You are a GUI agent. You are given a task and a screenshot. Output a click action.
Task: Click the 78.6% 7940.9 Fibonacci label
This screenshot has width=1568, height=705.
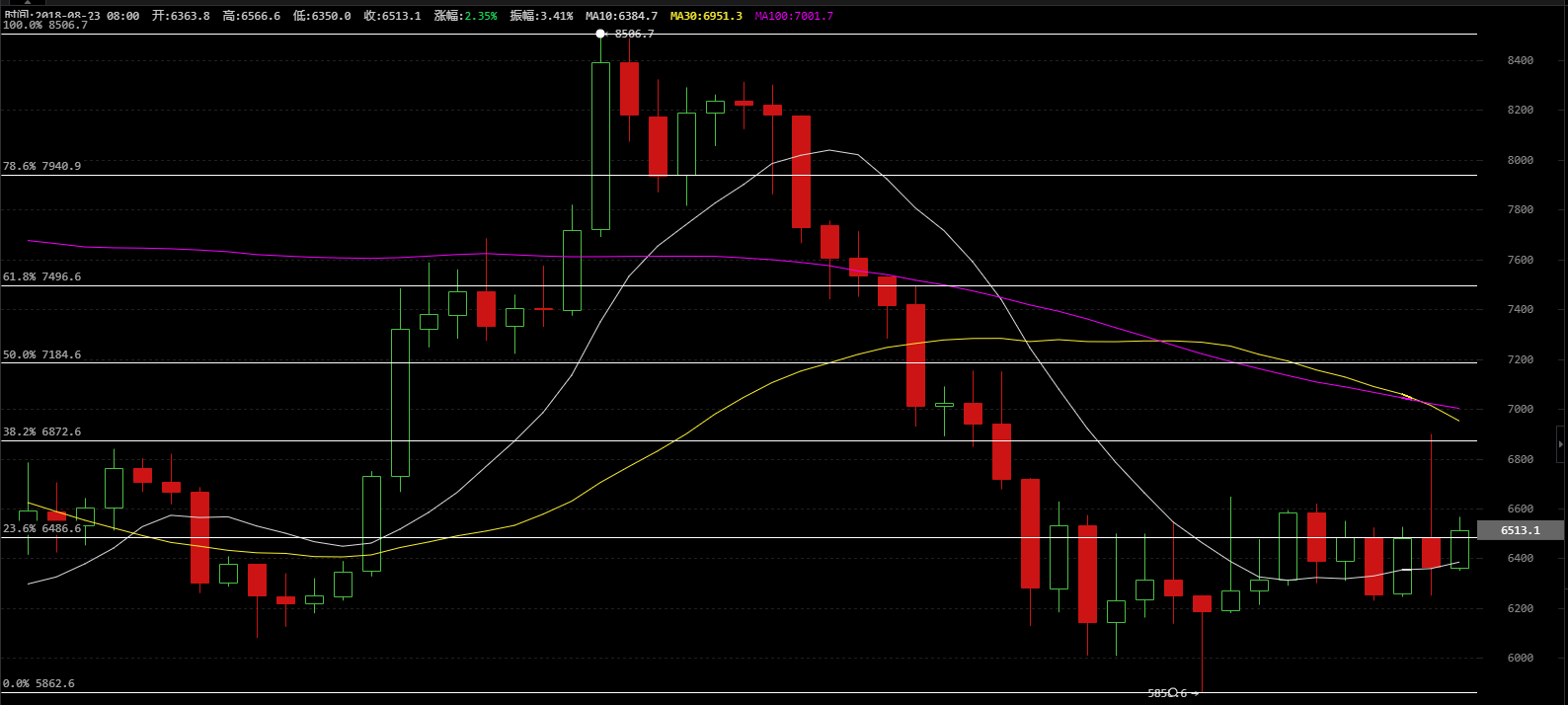pos(41,166)
